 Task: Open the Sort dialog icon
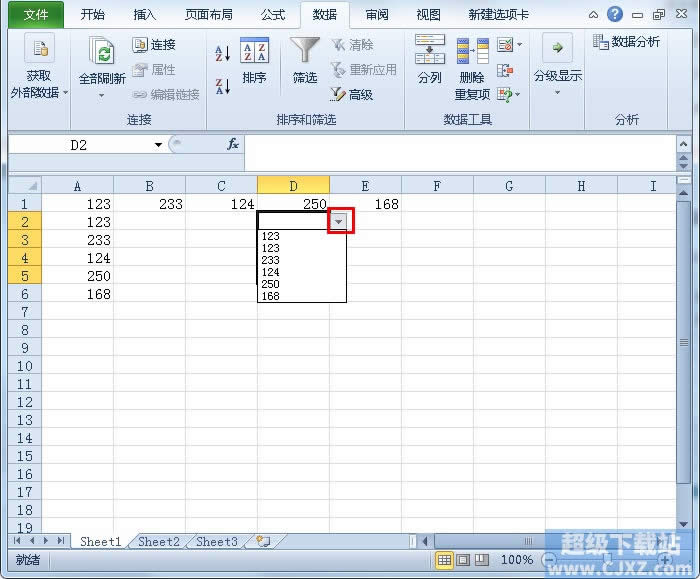click(x=254, y=50)
